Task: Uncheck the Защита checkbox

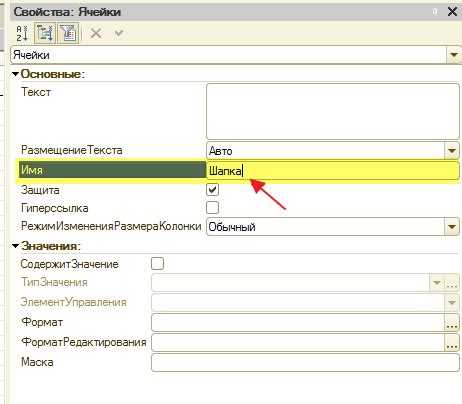Action: [x=212, y=190]
